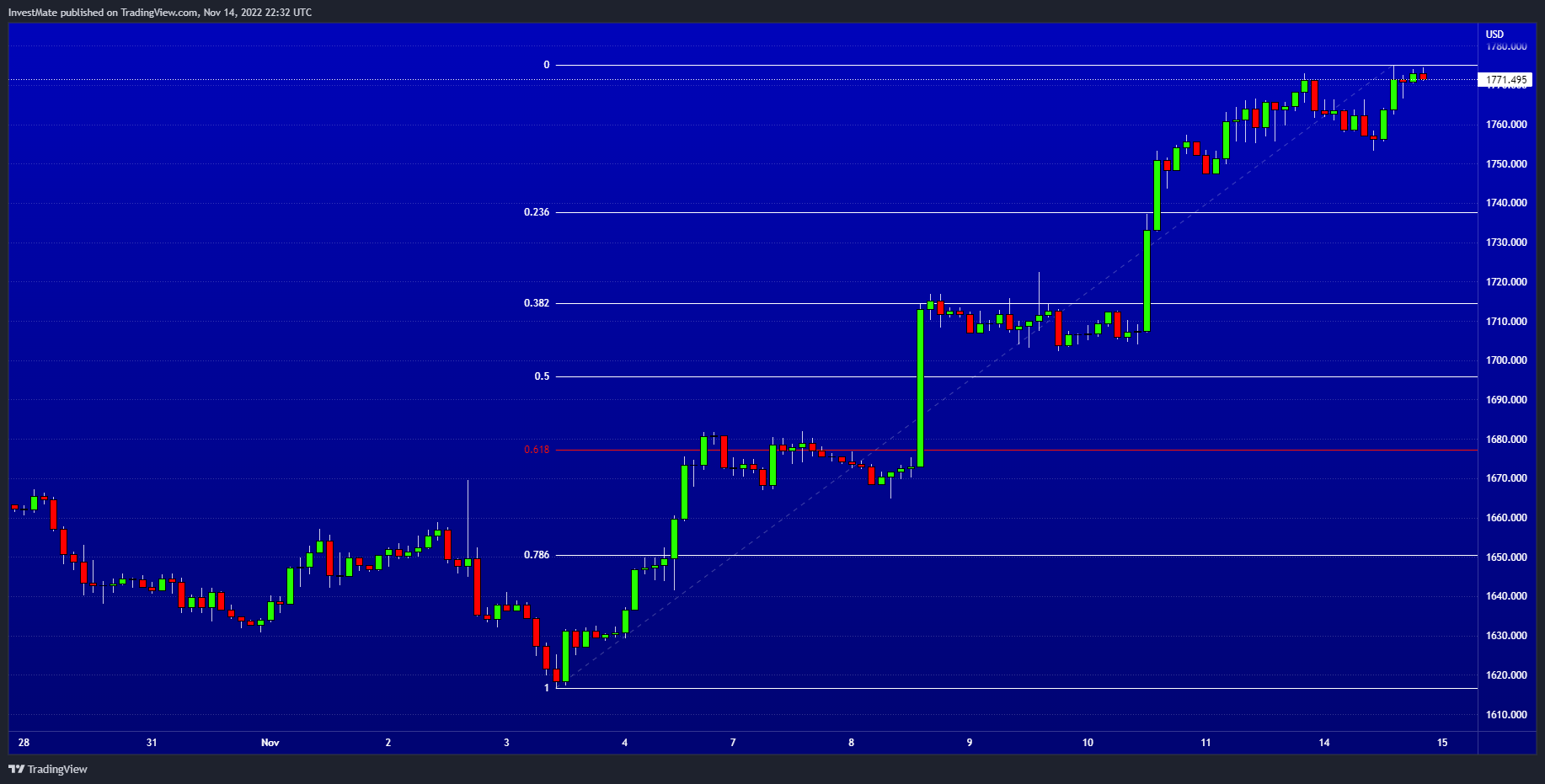
Task: Click date label 15 on time axis
Action: coord(1442,743)
